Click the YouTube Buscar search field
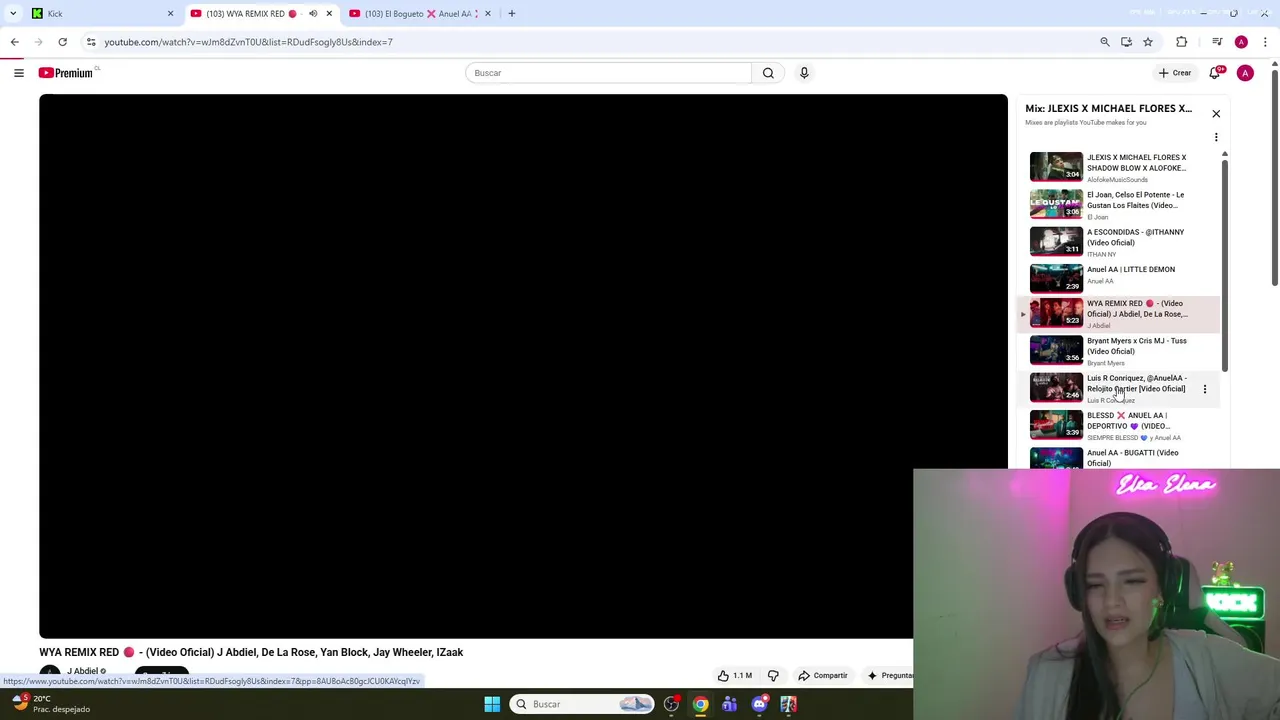The image size is (1280, 720). 608,72
